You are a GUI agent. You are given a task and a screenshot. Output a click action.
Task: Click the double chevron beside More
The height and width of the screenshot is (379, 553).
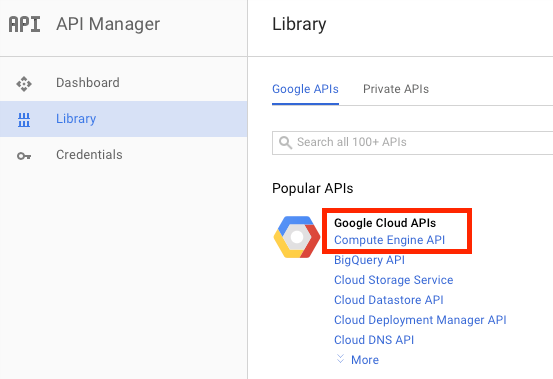(x=340, y=359)
